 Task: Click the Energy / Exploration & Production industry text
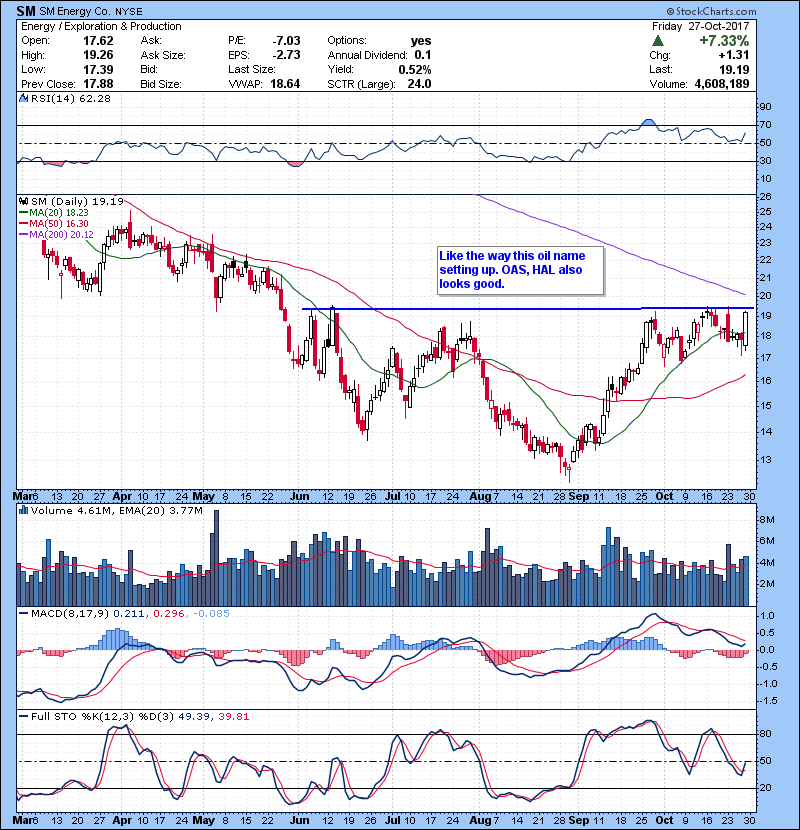101,26
